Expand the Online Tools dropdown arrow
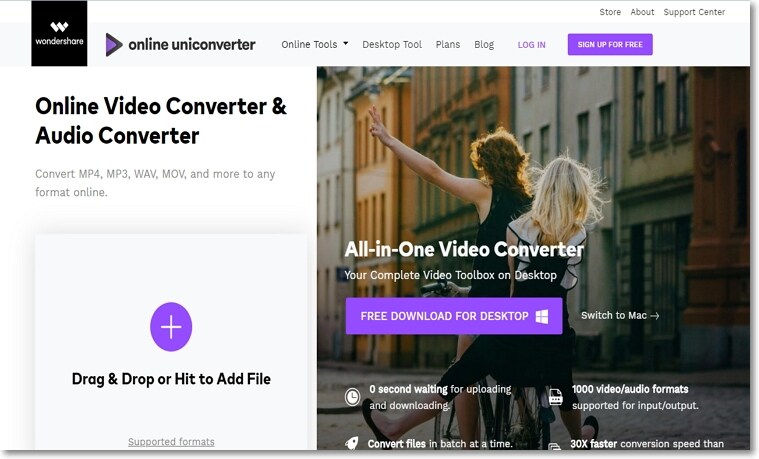 click(x=346, y=43)
